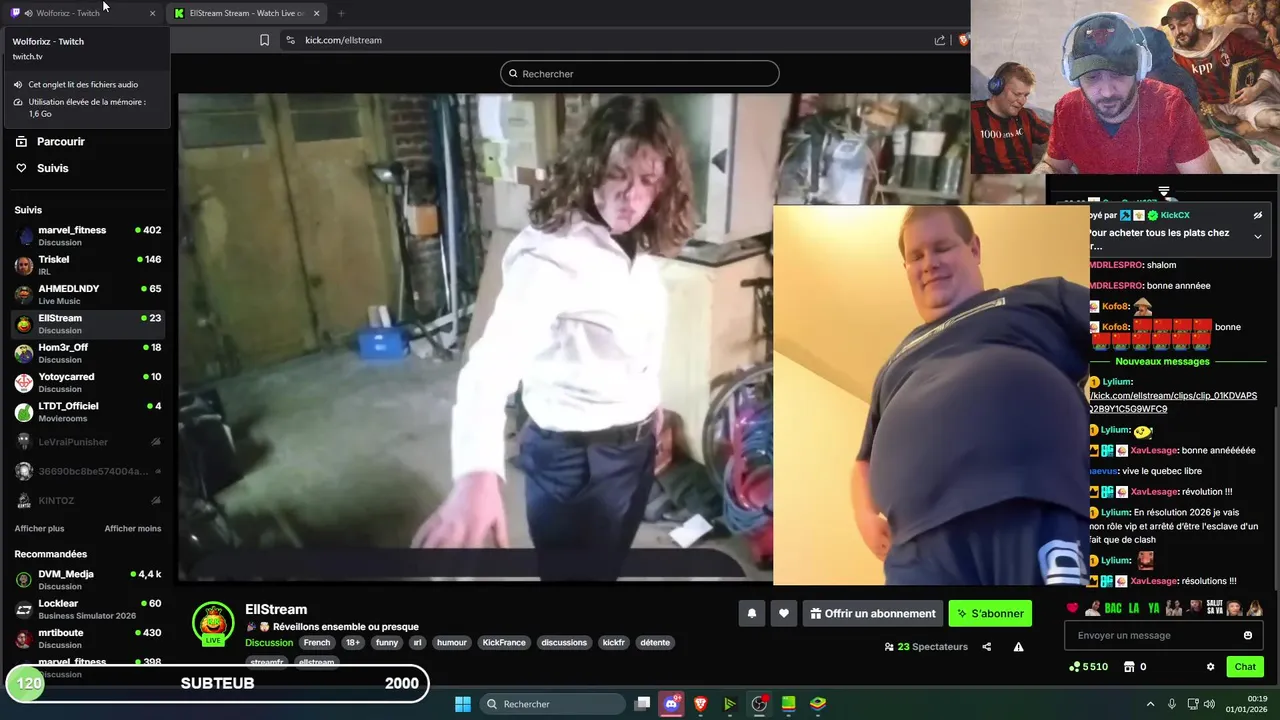1280x720 pixels.
Task: Open LTDT_Officiel Movierooms channel
Action: pos(88,412)
